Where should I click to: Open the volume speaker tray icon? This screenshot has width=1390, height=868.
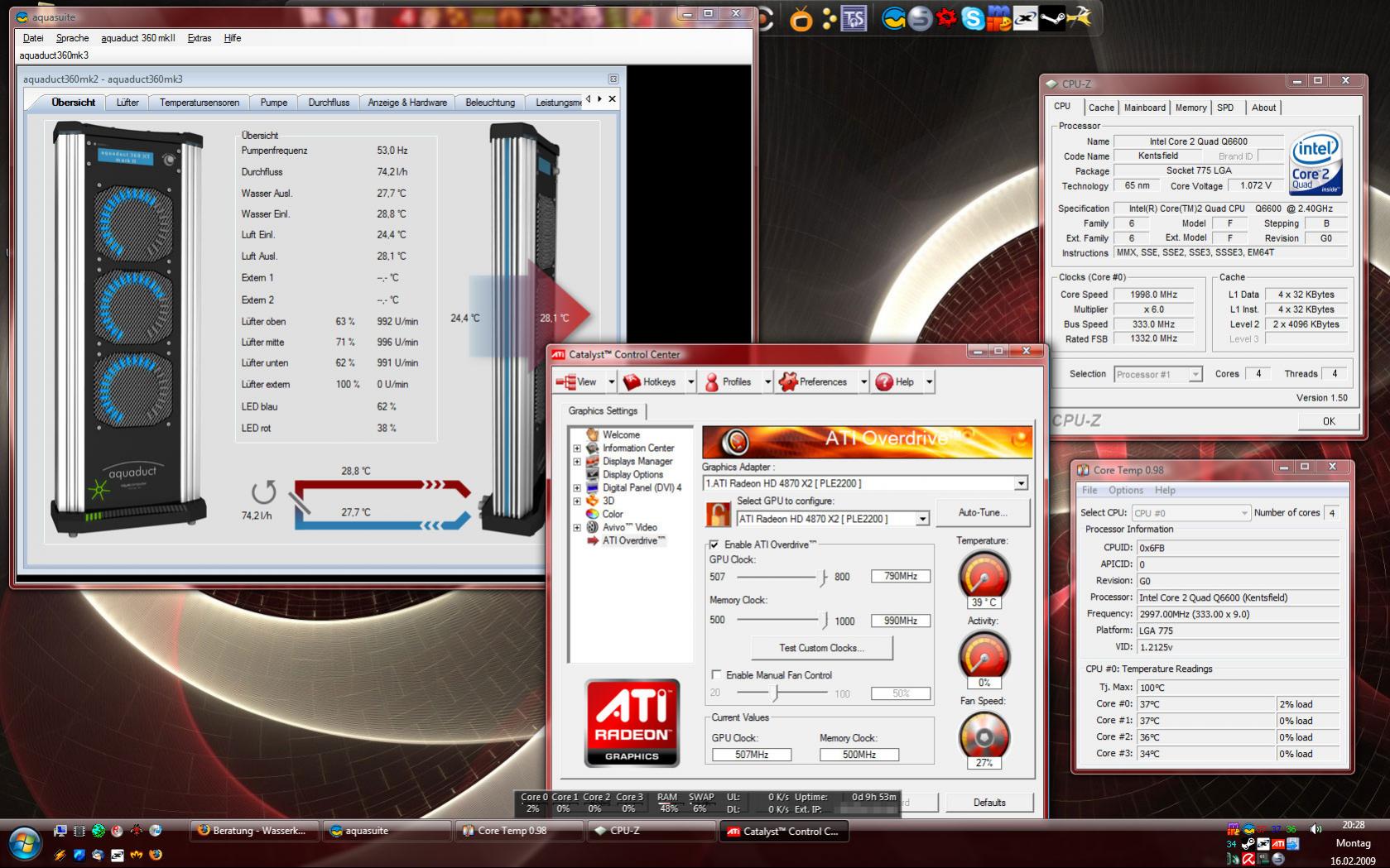click(1316, 828)
